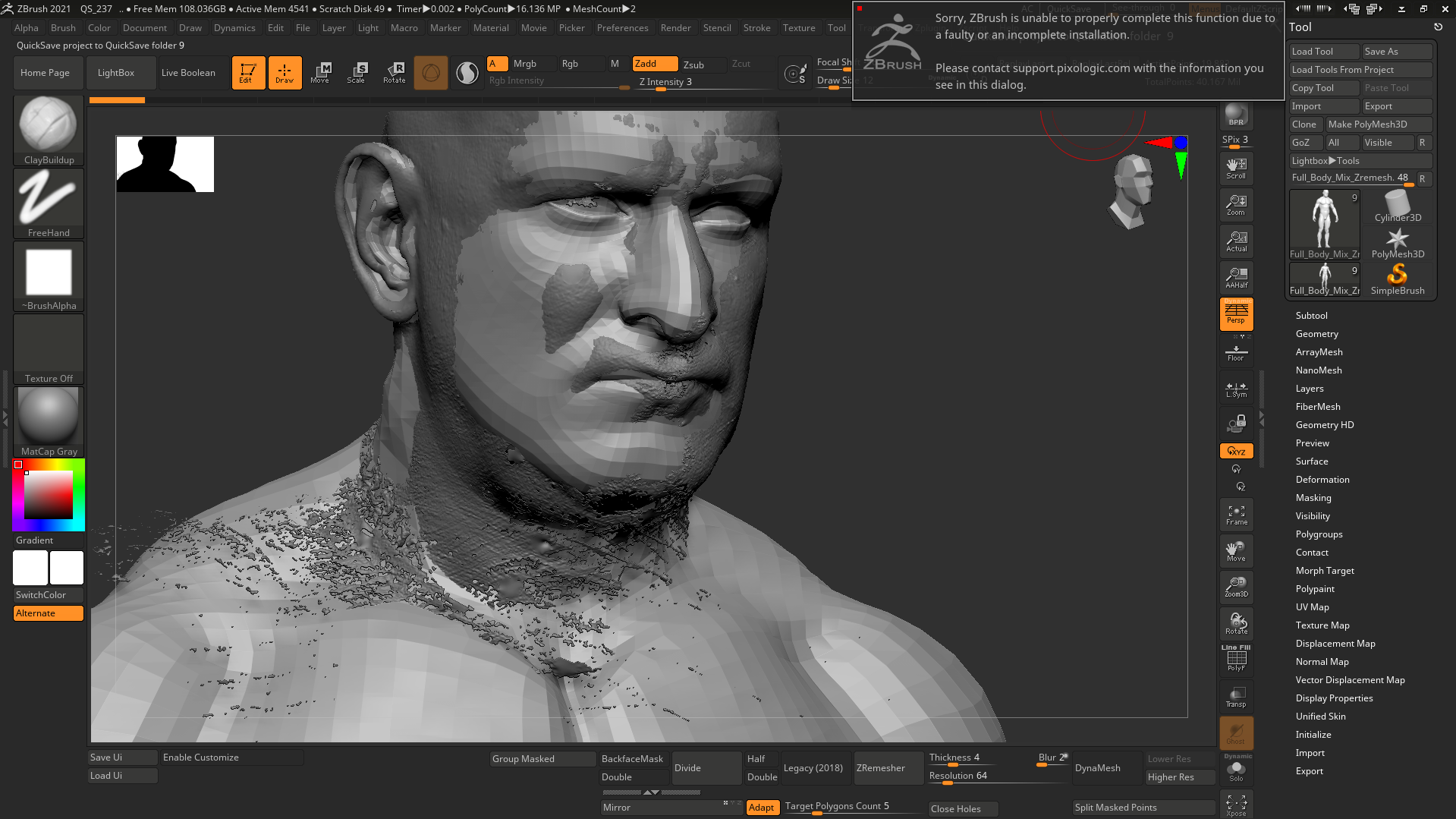Image resolution: width=1456 pixels, height=819 pixels.
Task: Toggle Ghost transparency
Action: pyautogui.click(x=1236, y=733)
